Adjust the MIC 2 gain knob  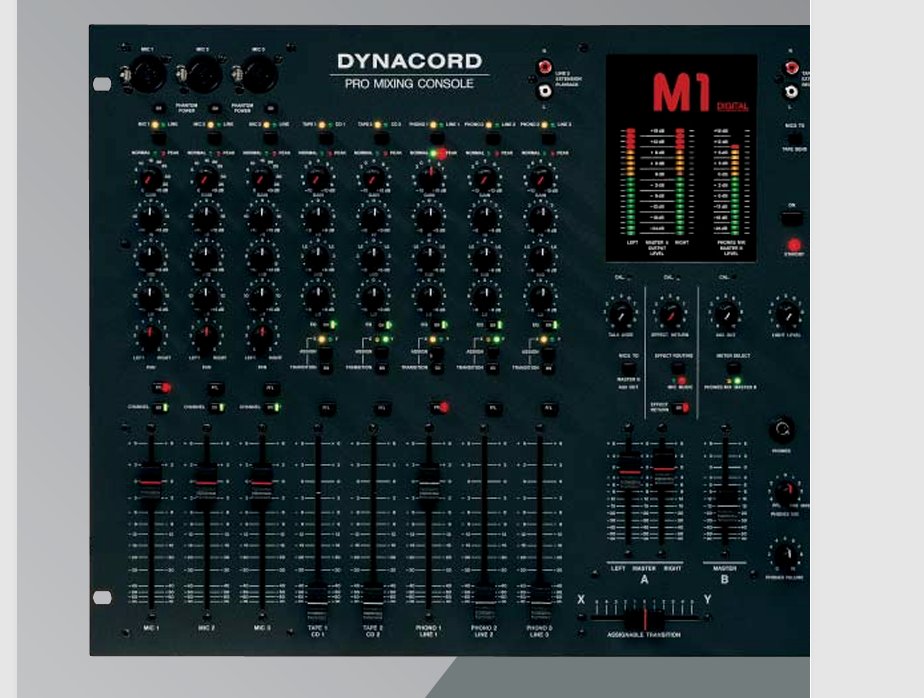pos(206,177)
